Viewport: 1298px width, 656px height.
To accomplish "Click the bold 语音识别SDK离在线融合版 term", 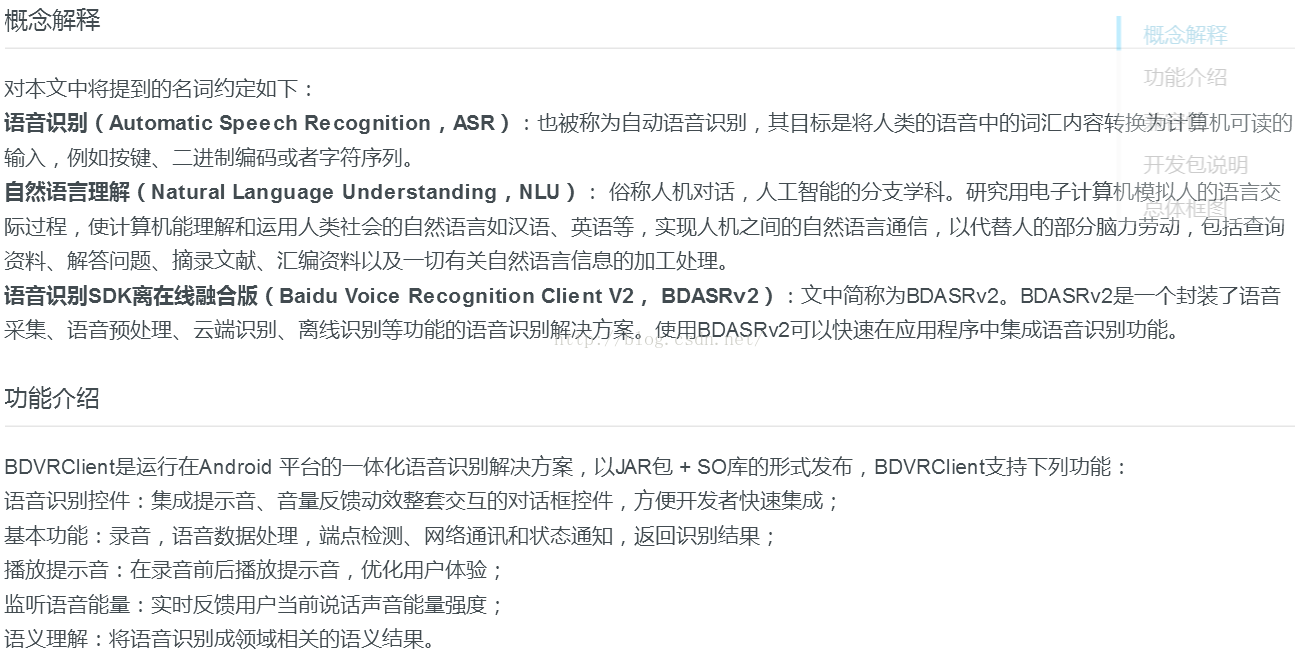I will 132,296.
